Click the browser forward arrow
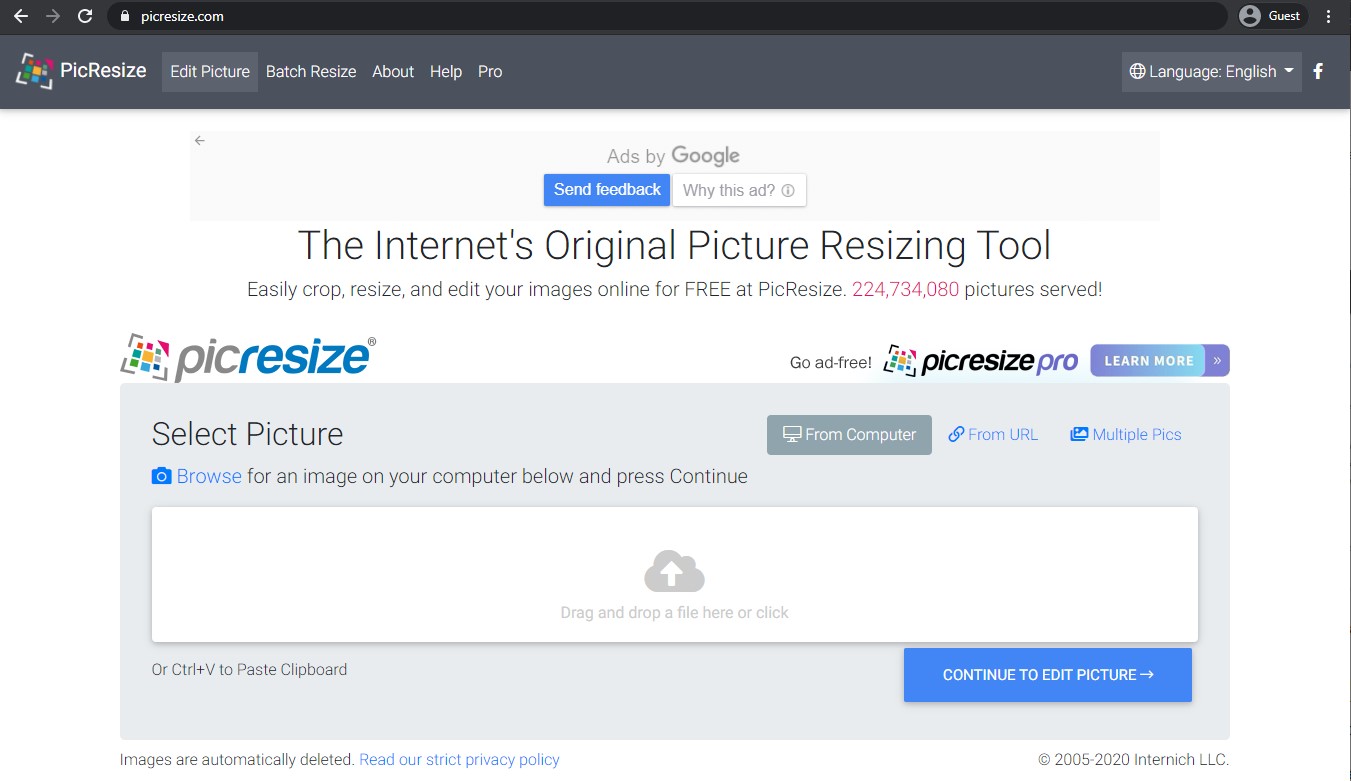Image resolution: width=1351 pixels, height=781 pixels. click(52, 16)
